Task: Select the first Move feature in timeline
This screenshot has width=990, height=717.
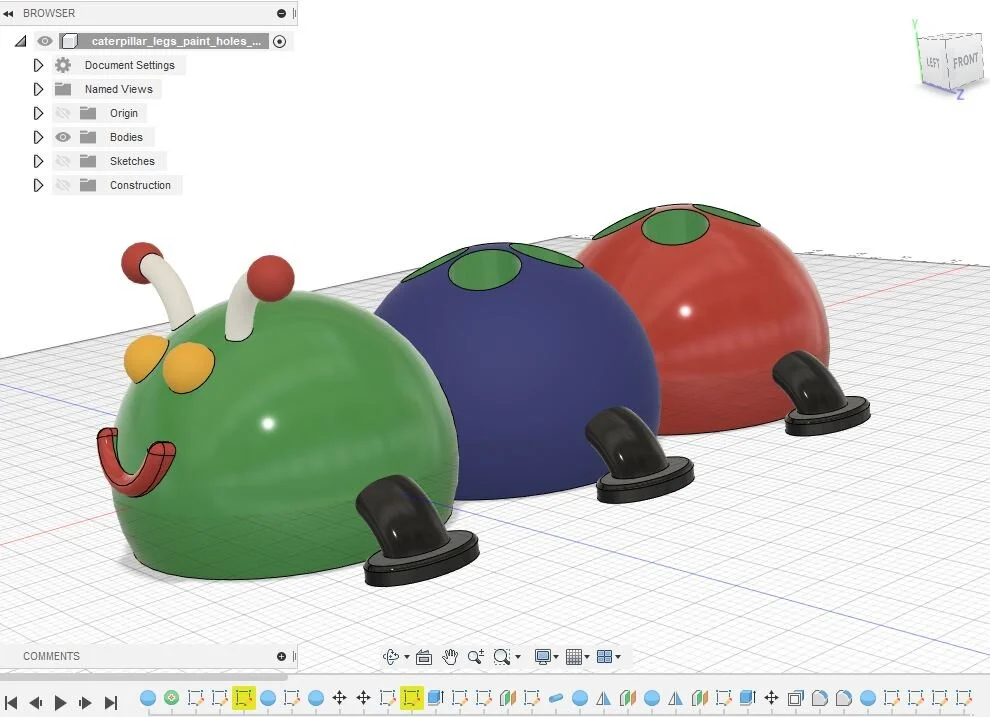Action: click(x=339, y=697)
